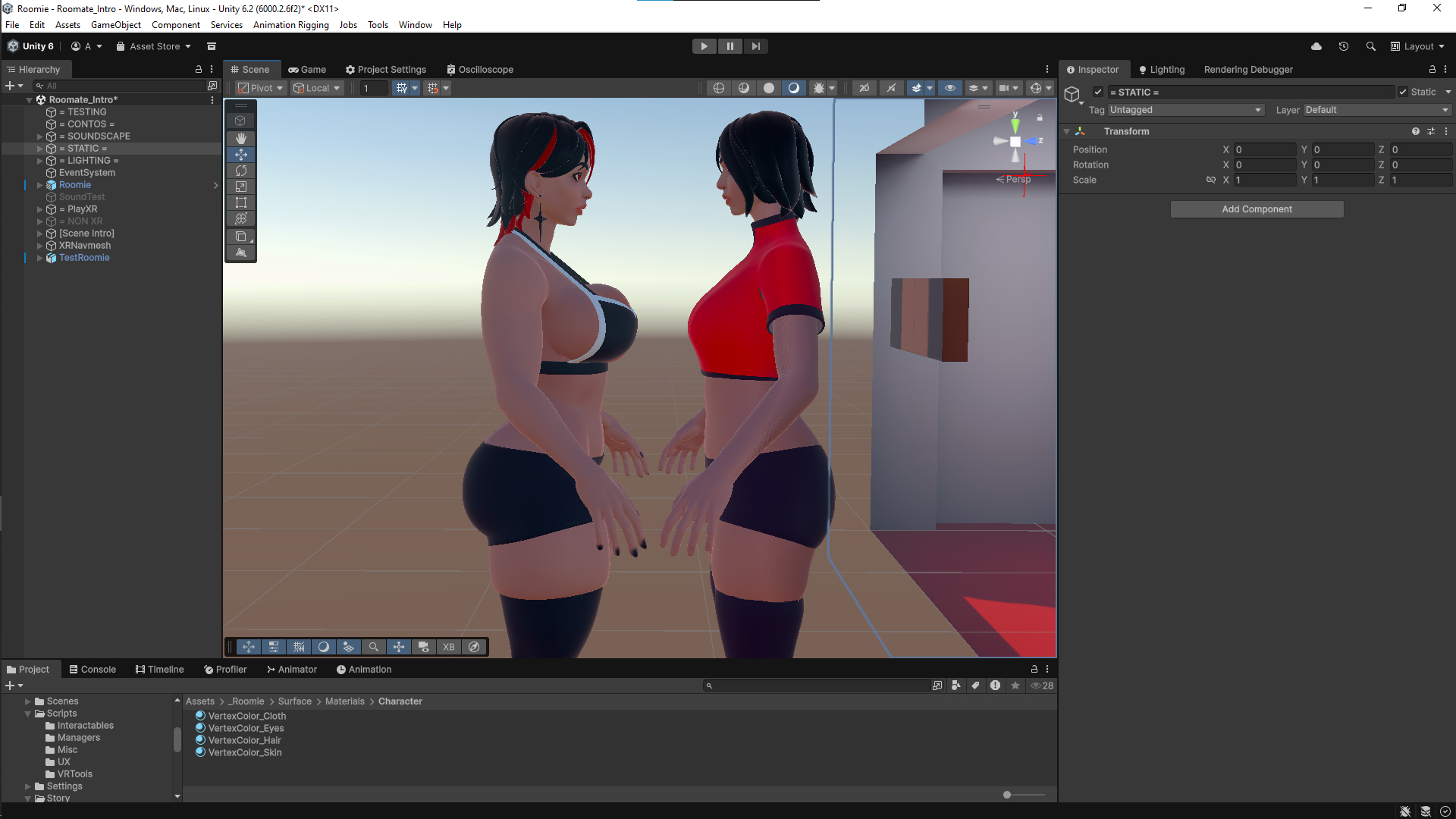Image resolution: width=1456 pixels, height=819 pixels.
Task: Open the Tag dropdown showing Untagged
Action: coord(1185,110)
